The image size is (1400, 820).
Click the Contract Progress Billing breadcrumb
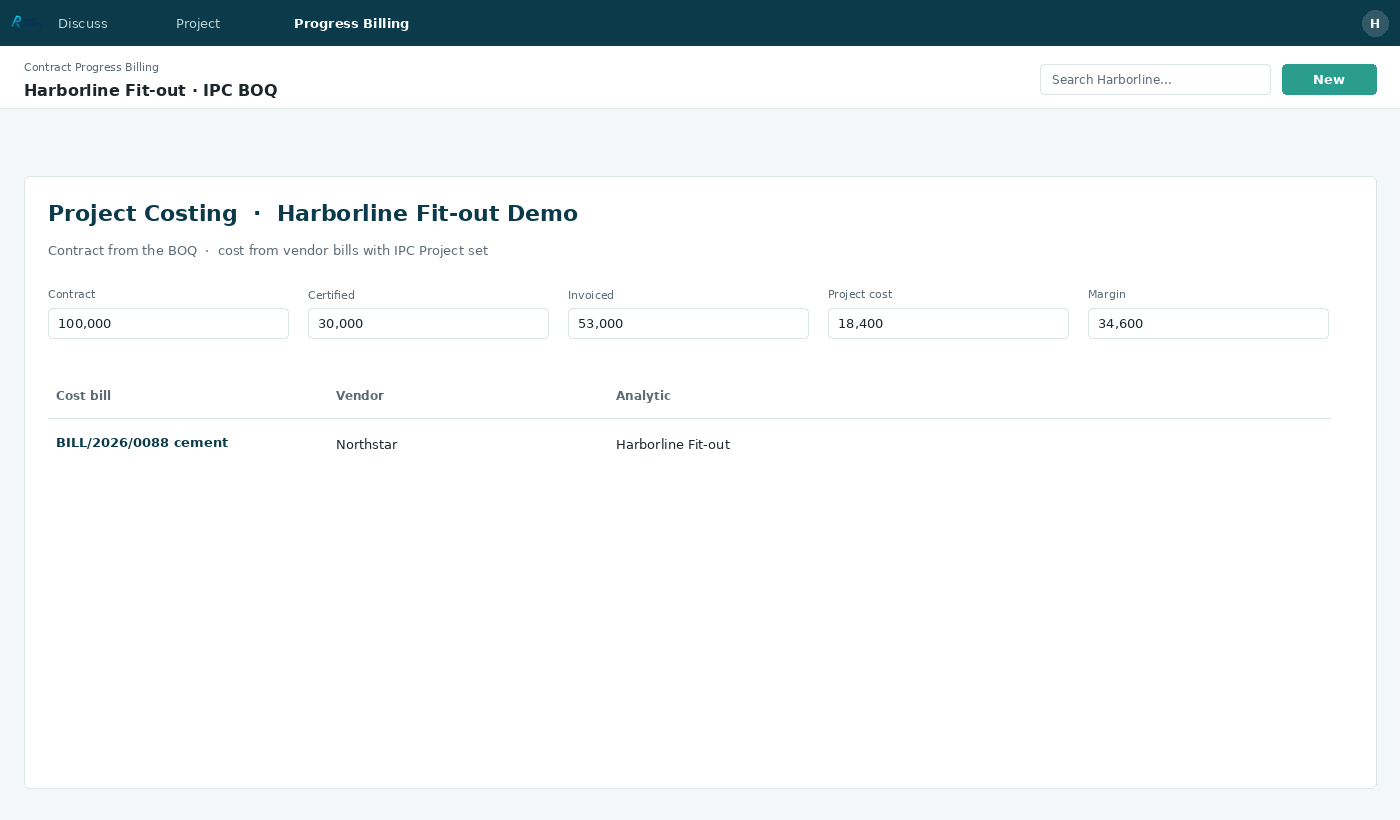91,67
